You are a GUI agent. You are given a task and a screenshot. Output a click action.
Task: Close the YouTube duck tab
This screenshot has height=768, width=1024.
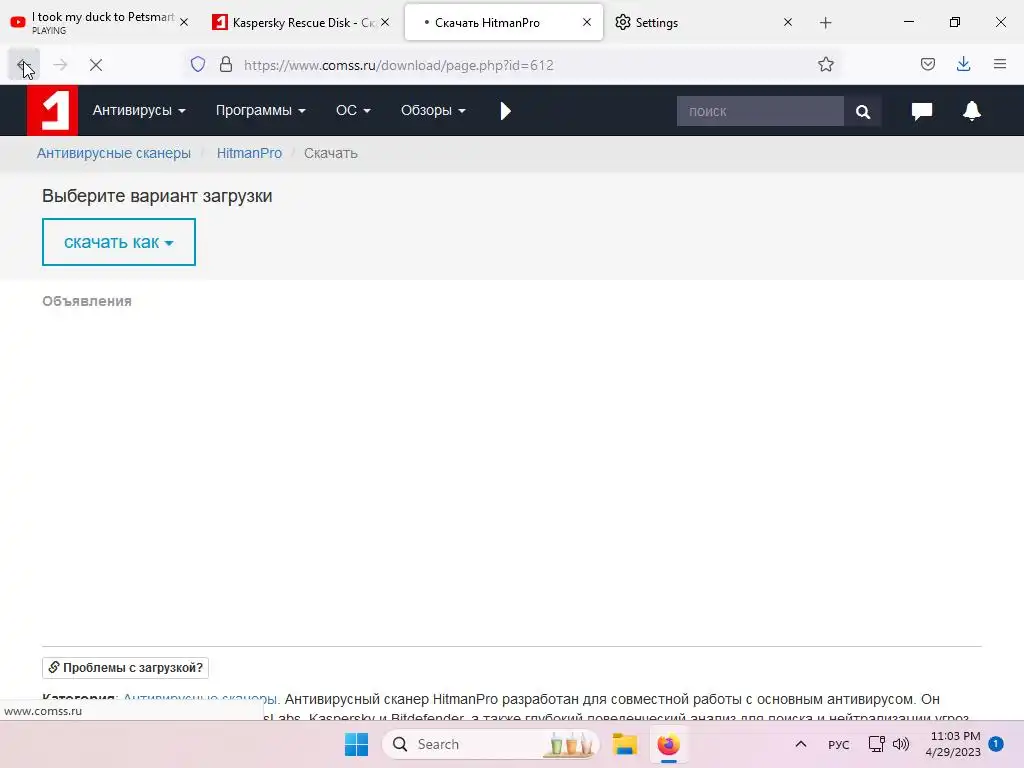click(x=184, y=22)
